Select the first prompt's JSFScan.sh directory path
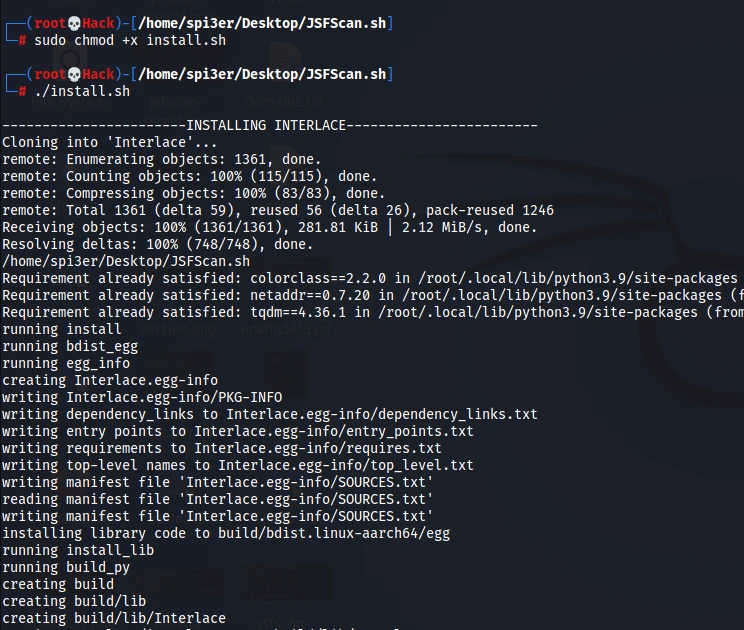Screen dimensions: 744x630 (x=261, y=22)
